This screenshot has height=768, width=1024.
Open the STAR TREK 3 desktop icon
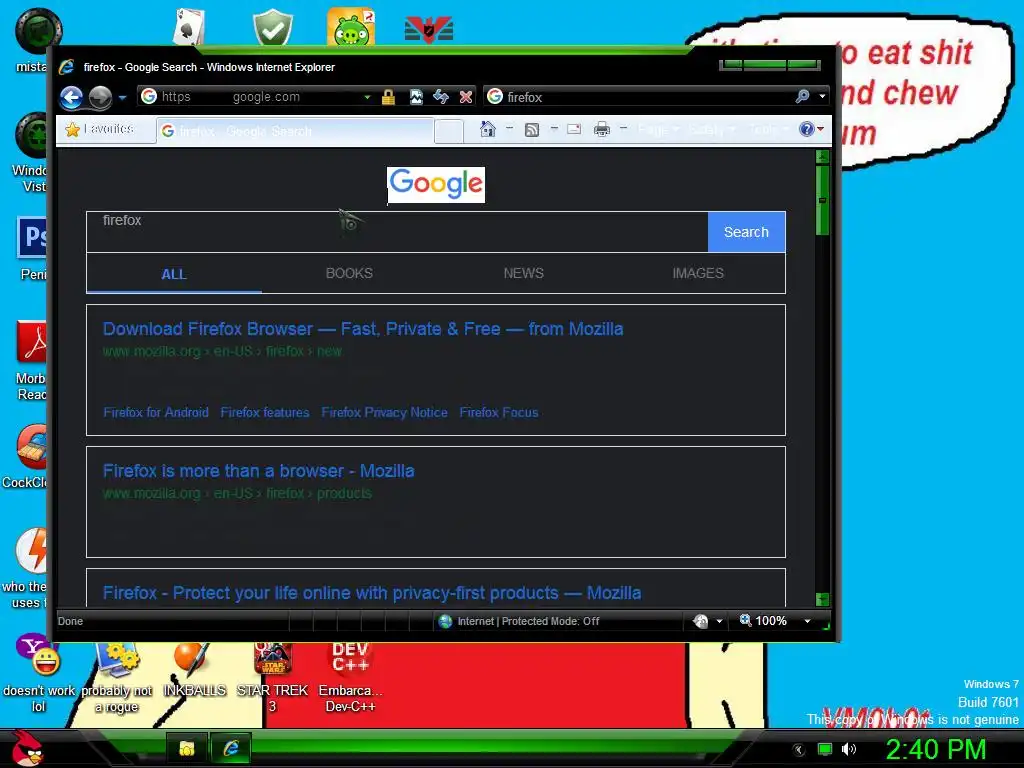click(272, 678)
